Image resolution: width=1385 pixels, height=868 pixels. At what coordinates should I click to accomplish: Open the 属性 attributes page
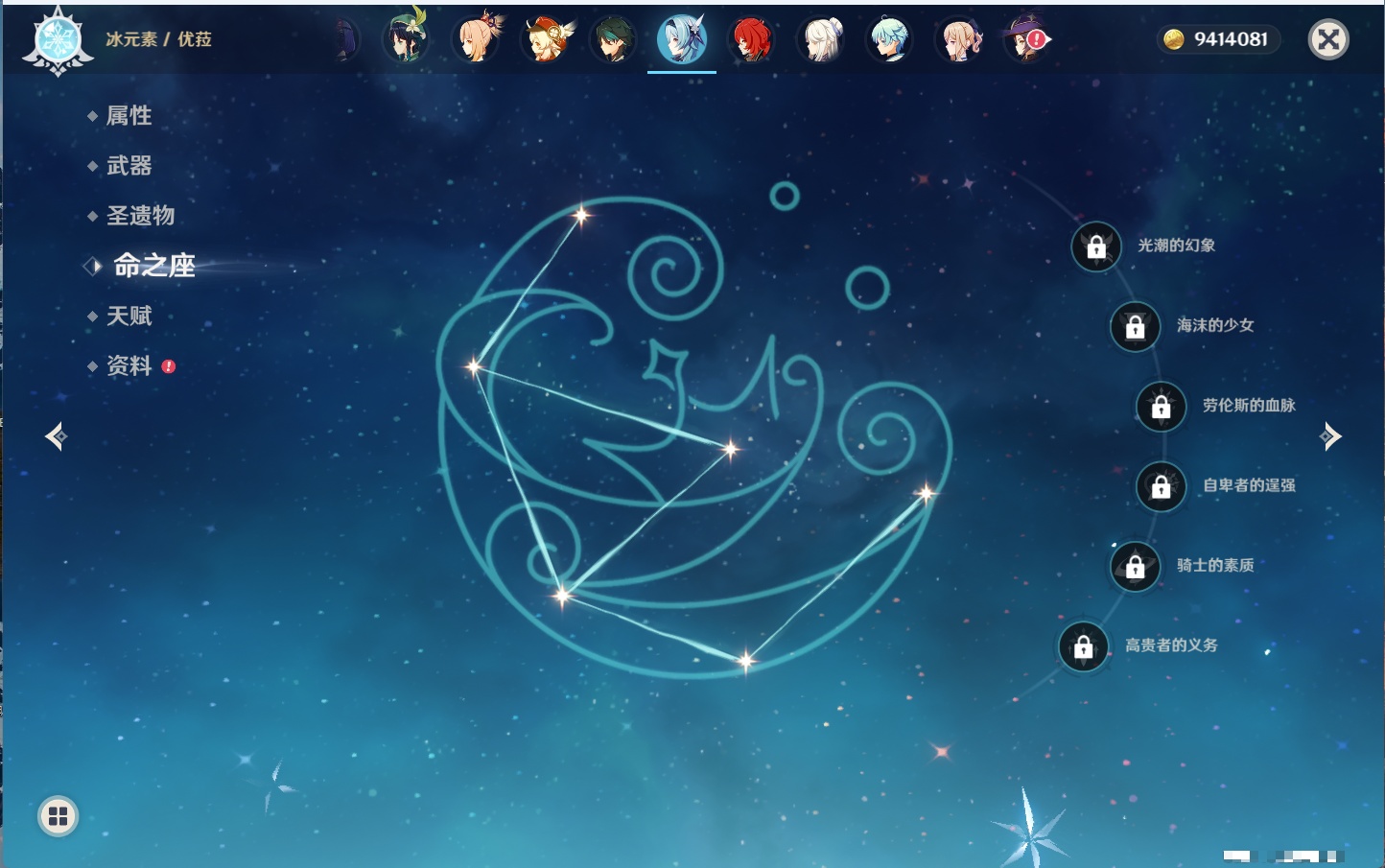click(129, 116)
